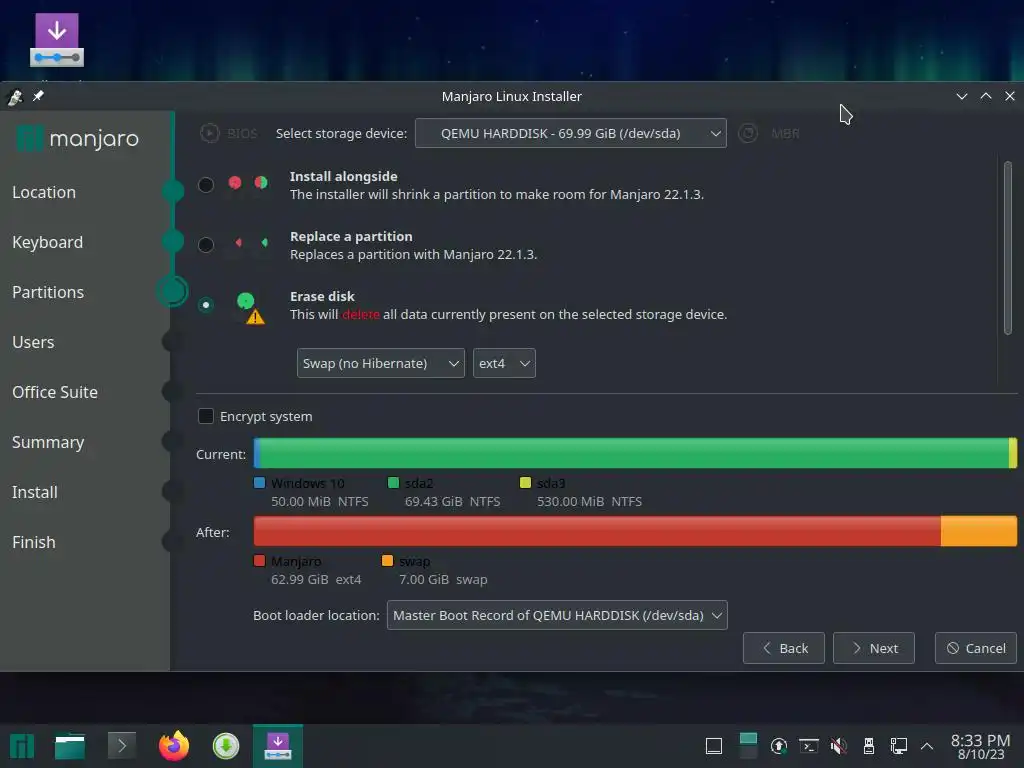Viewport: 1024px width, 768px height.
Task: Pin the installer window on all desktops
Action: 39,96
